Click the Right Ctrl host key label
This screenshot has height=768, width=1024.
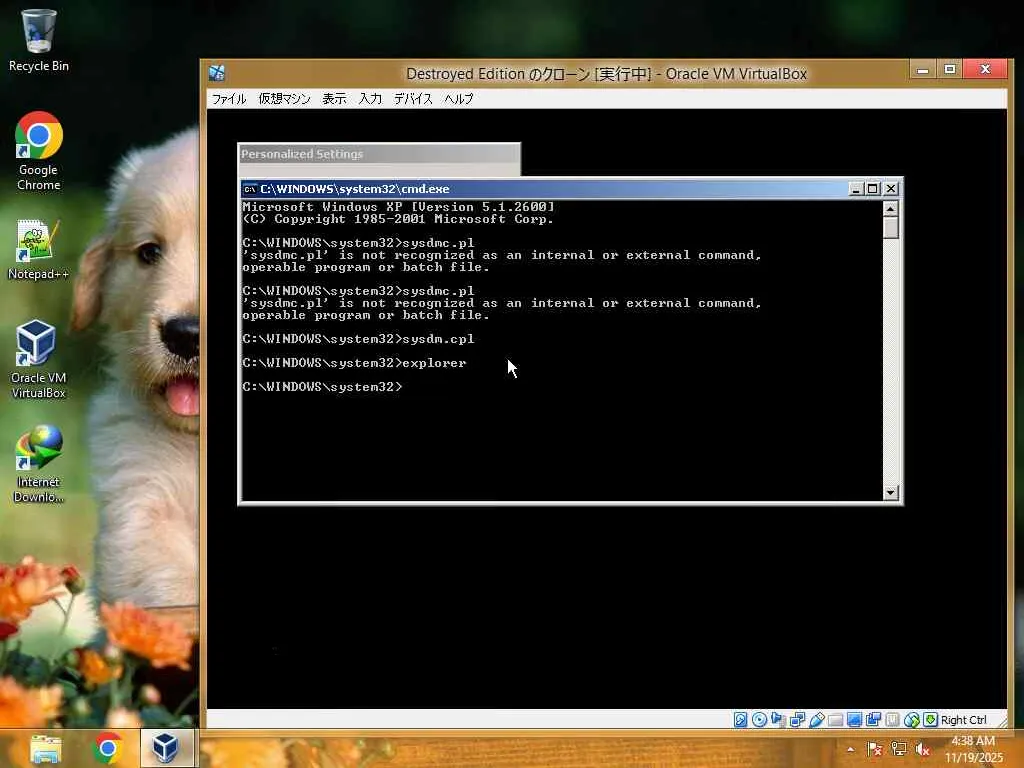point(963,720)
